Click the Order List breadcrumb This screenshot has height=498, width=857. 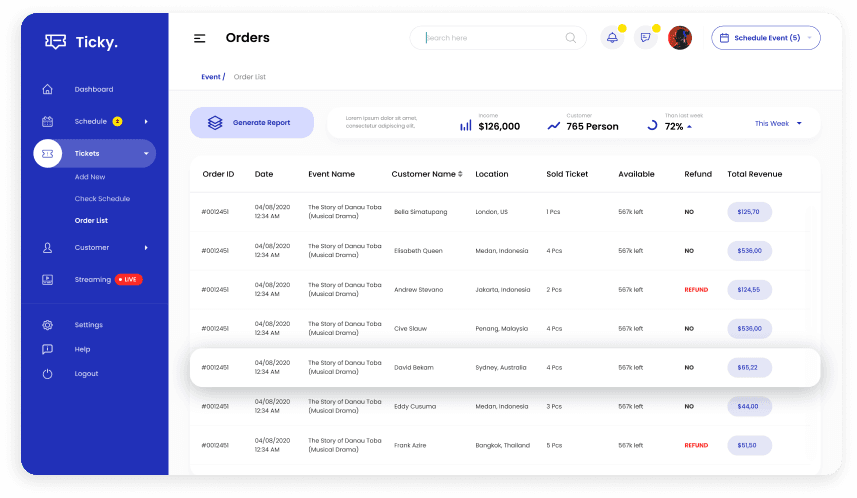click(x=250, y=77)
